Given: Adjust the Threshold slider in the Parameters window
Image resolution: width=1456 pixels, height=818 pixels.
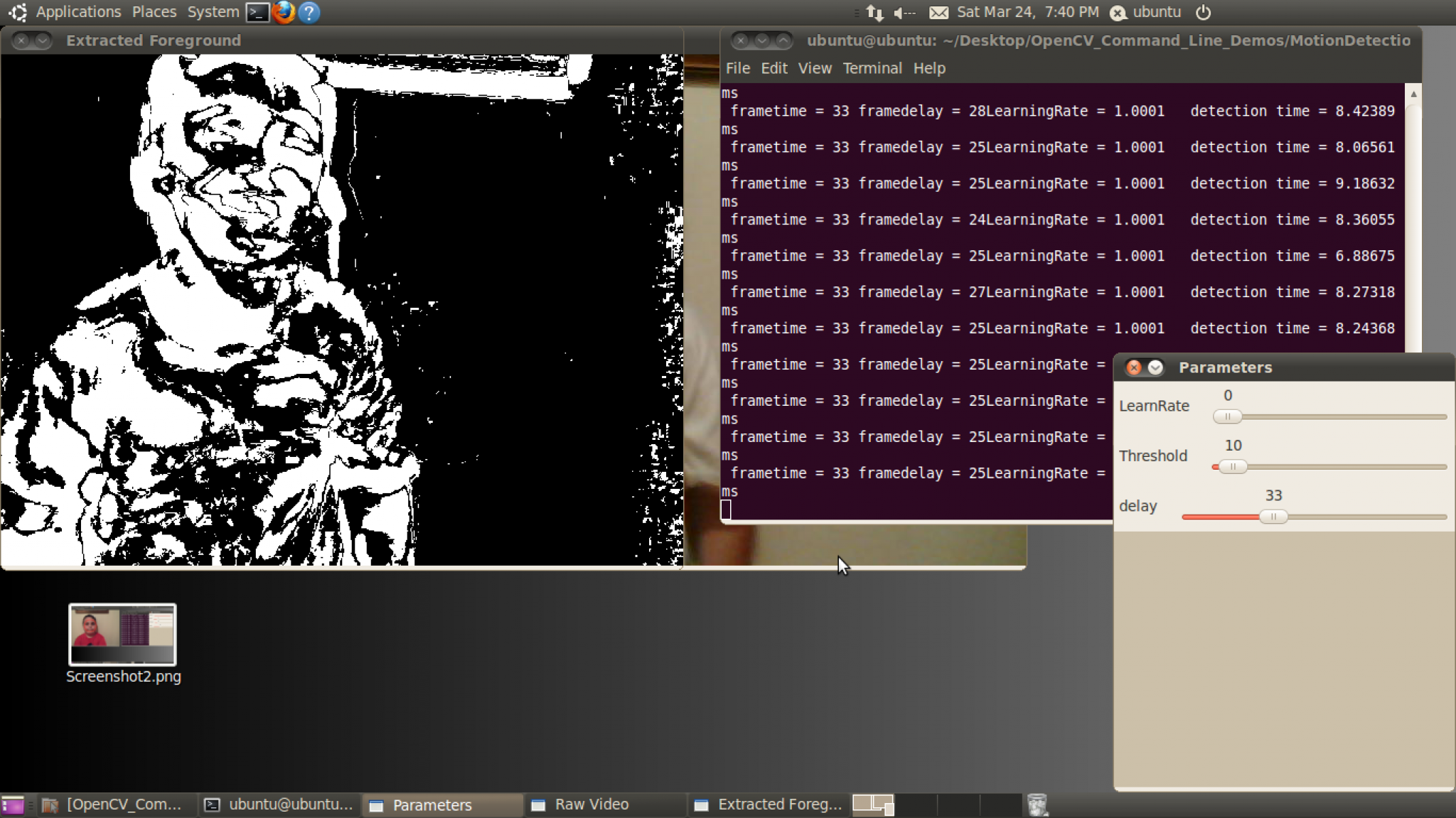Looking at the screenshot, I should pos(1235,467).
